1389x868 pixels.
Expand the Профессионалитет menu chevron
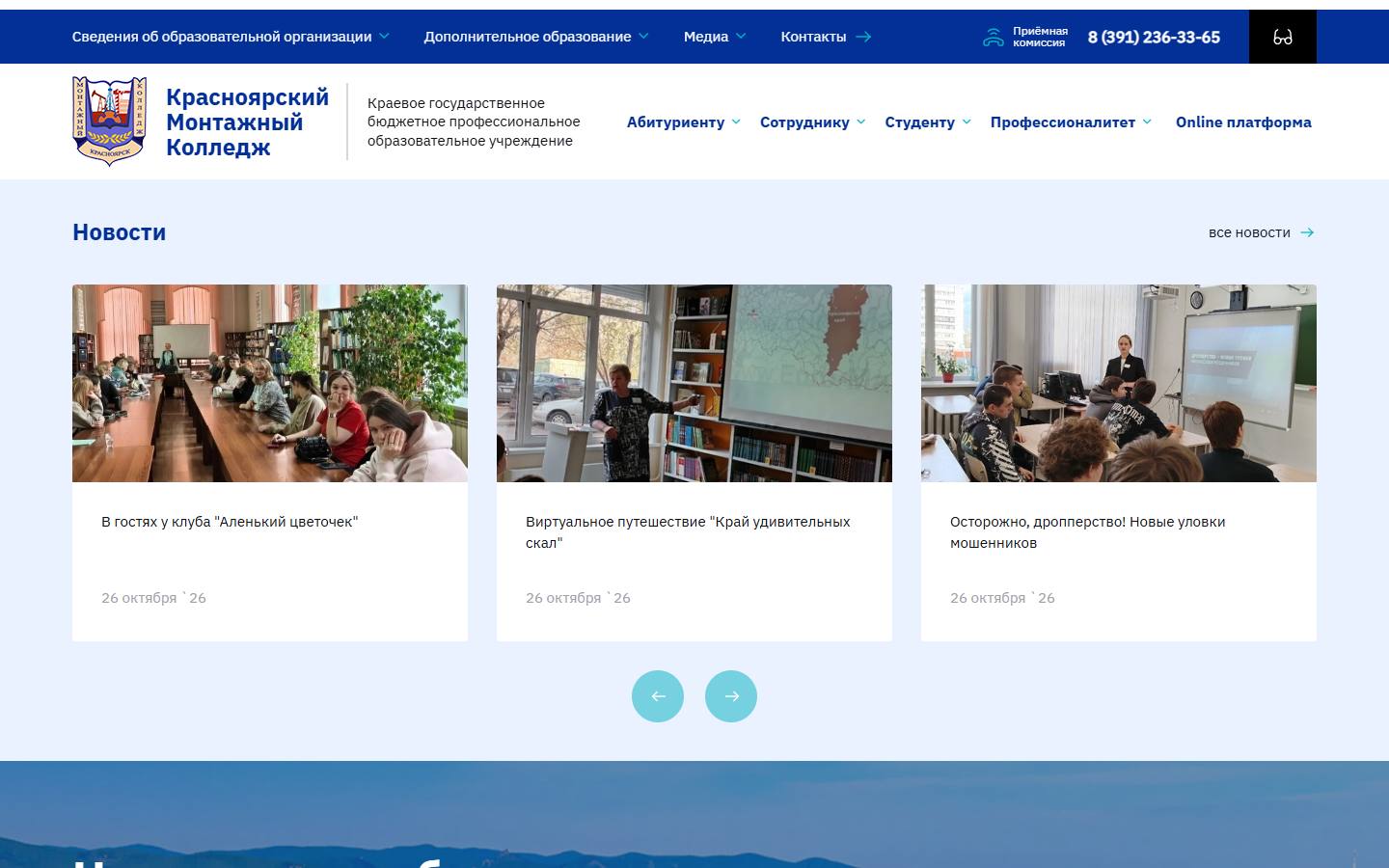(x=1147, y=122)
